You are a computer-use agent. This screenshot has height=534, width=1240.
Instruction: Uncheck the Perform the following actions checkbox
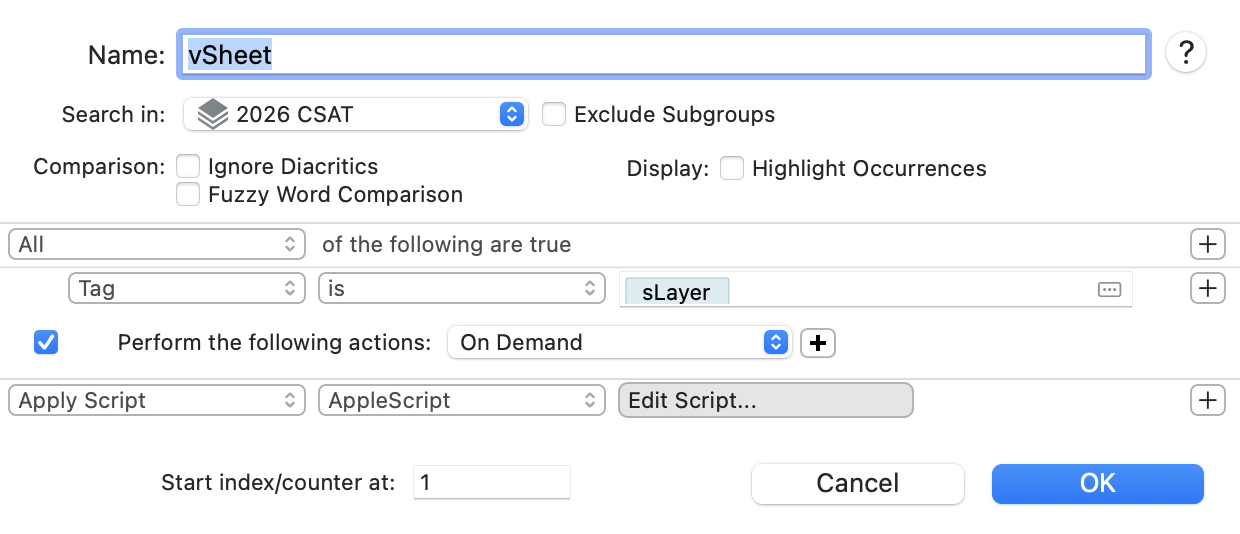tap(46, 342)
